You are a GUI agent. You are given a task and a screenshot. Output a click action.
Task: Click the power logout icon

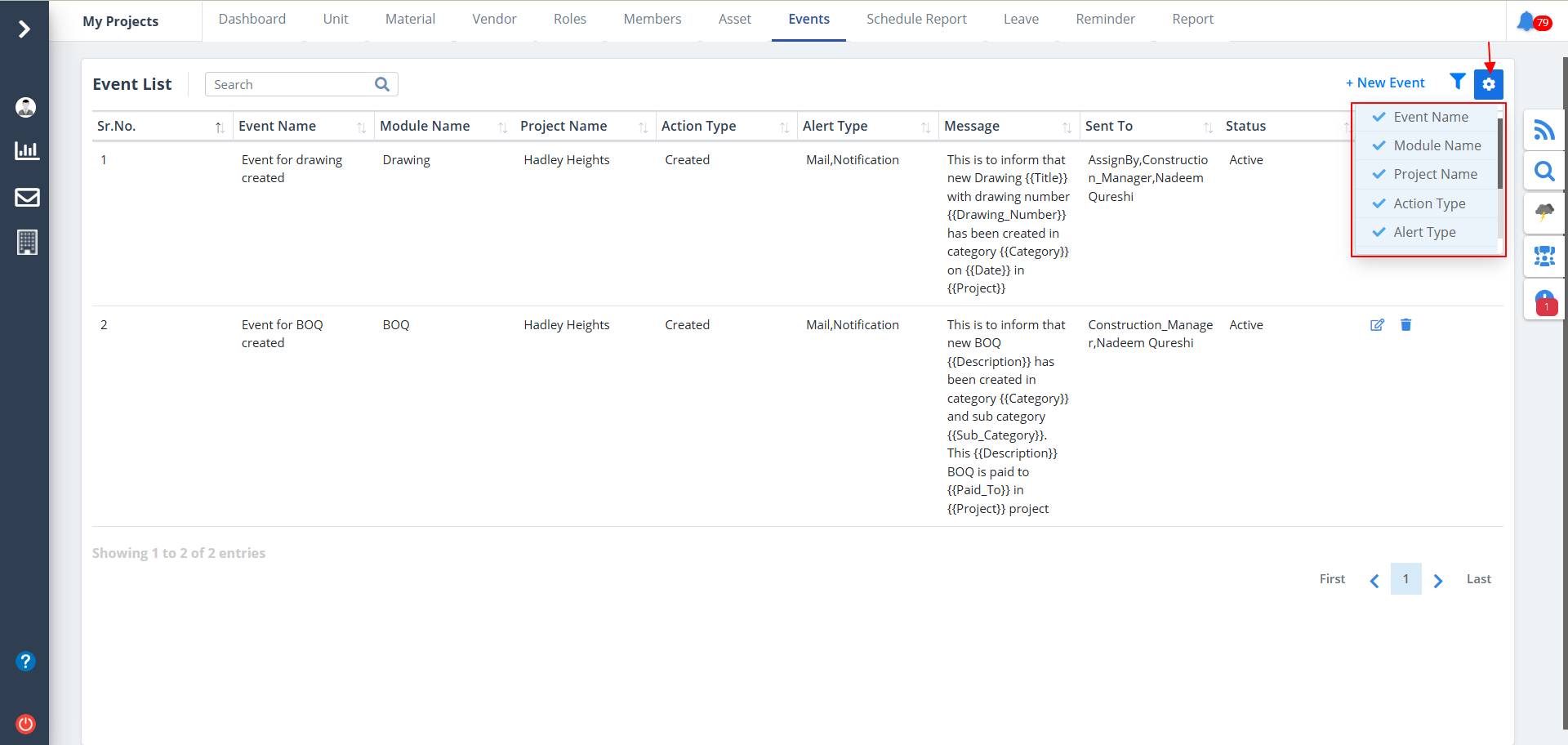tap(26, 724)
